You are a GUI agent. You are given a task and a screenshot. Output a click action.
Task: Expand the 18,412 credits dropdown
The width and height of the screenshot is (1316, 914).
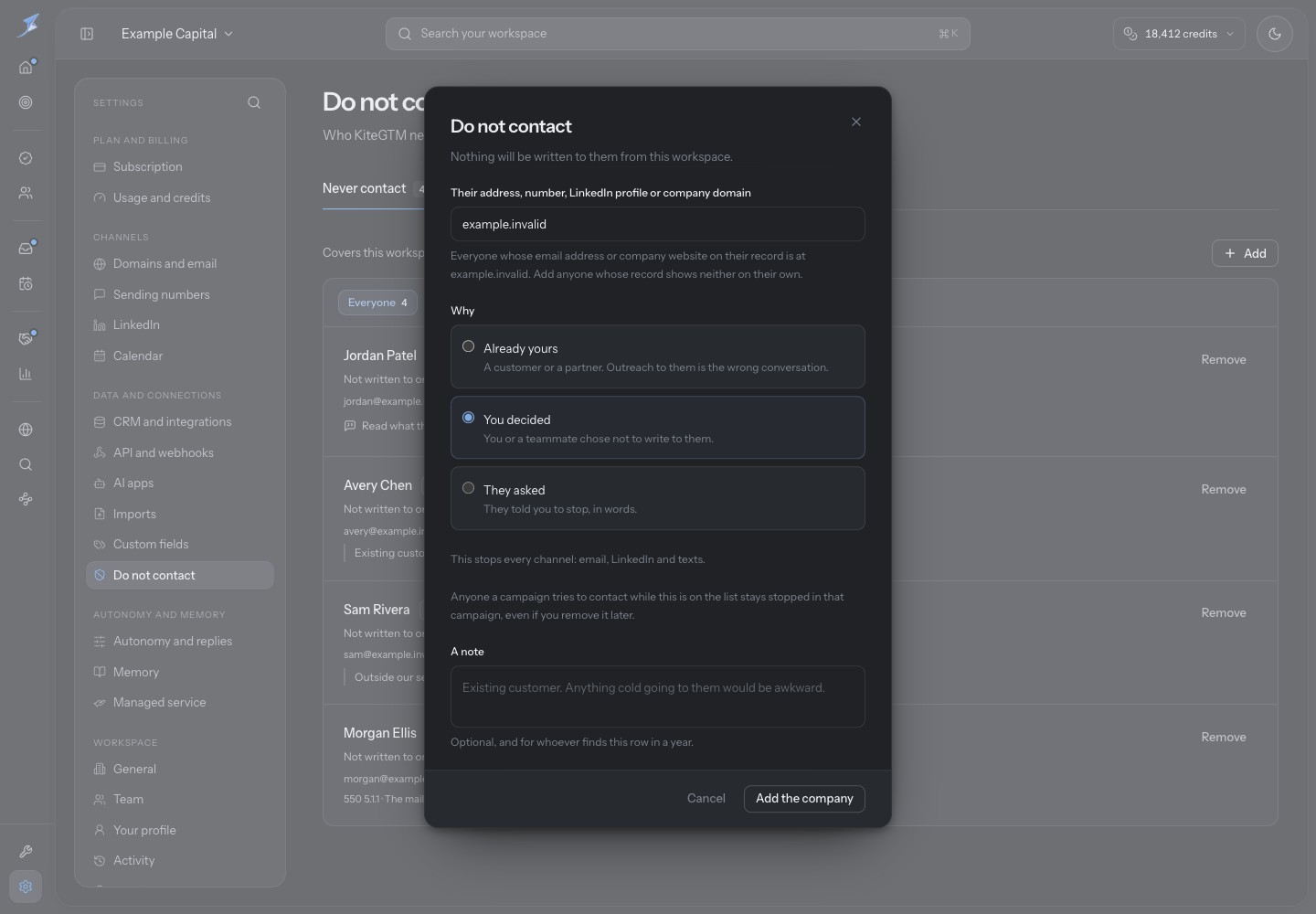1179,34
